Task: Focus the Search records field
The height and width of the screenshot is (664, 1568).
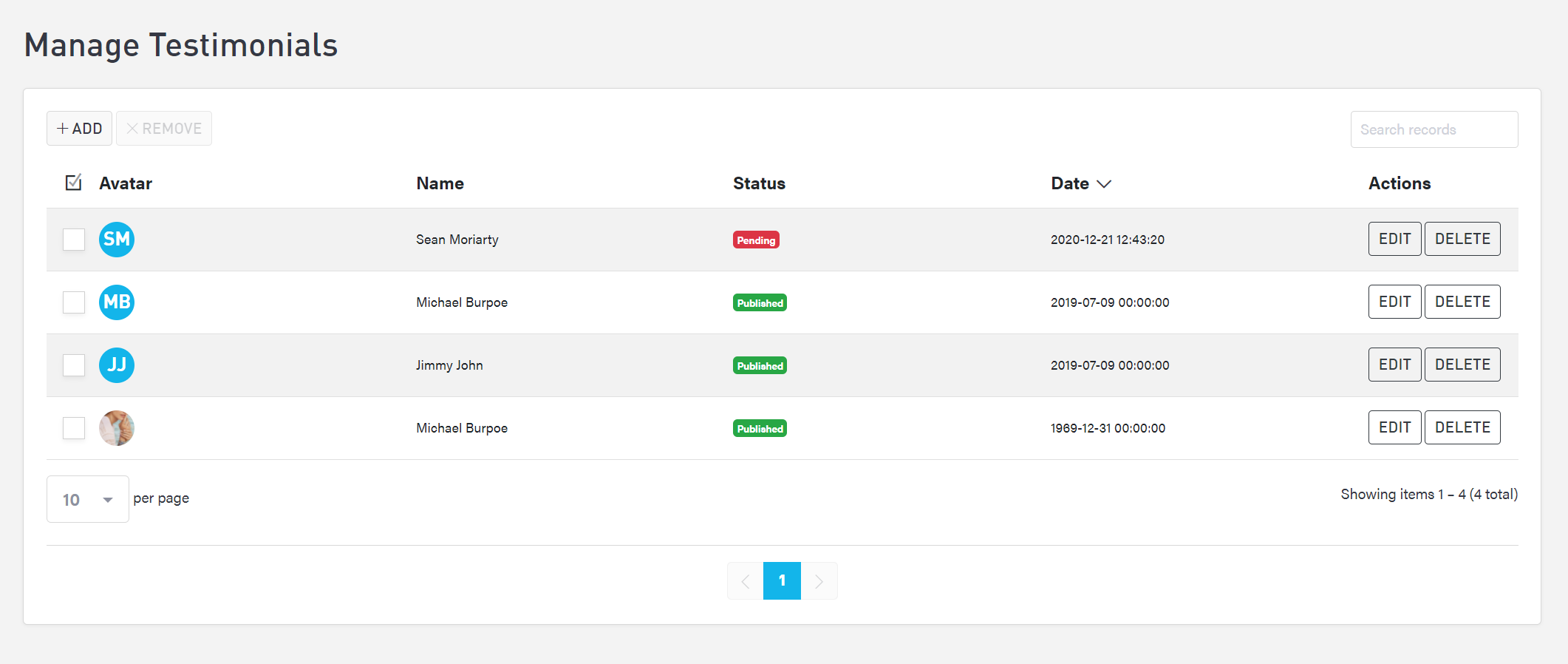Action: [1434, 129]
